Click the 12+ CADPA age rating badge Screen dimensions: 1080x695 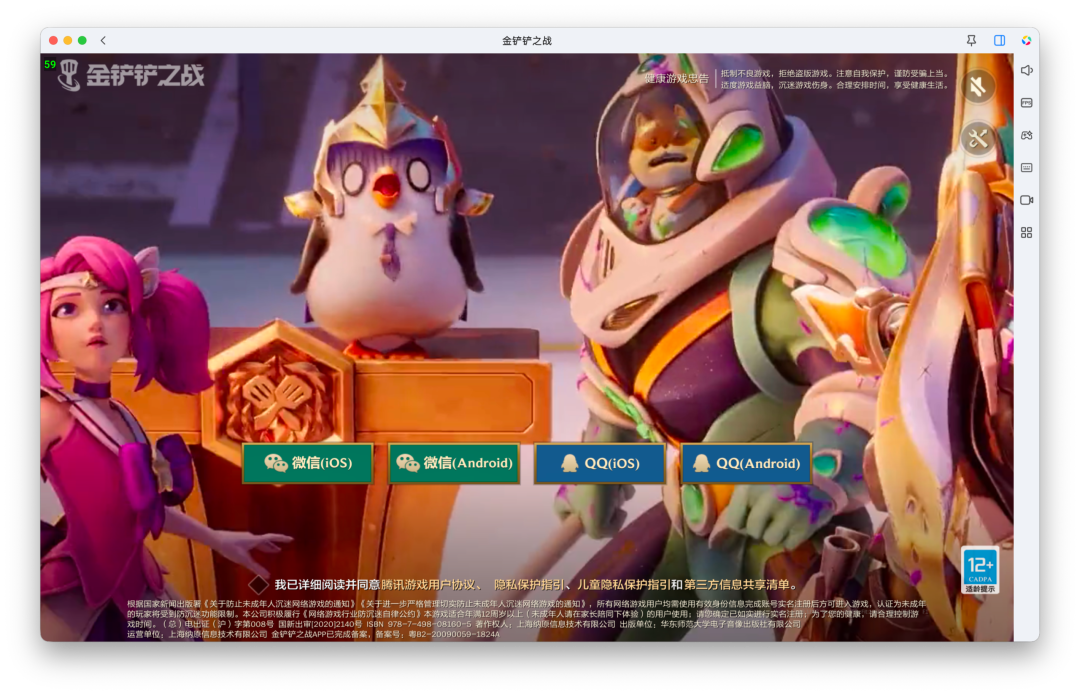point(980,570)
